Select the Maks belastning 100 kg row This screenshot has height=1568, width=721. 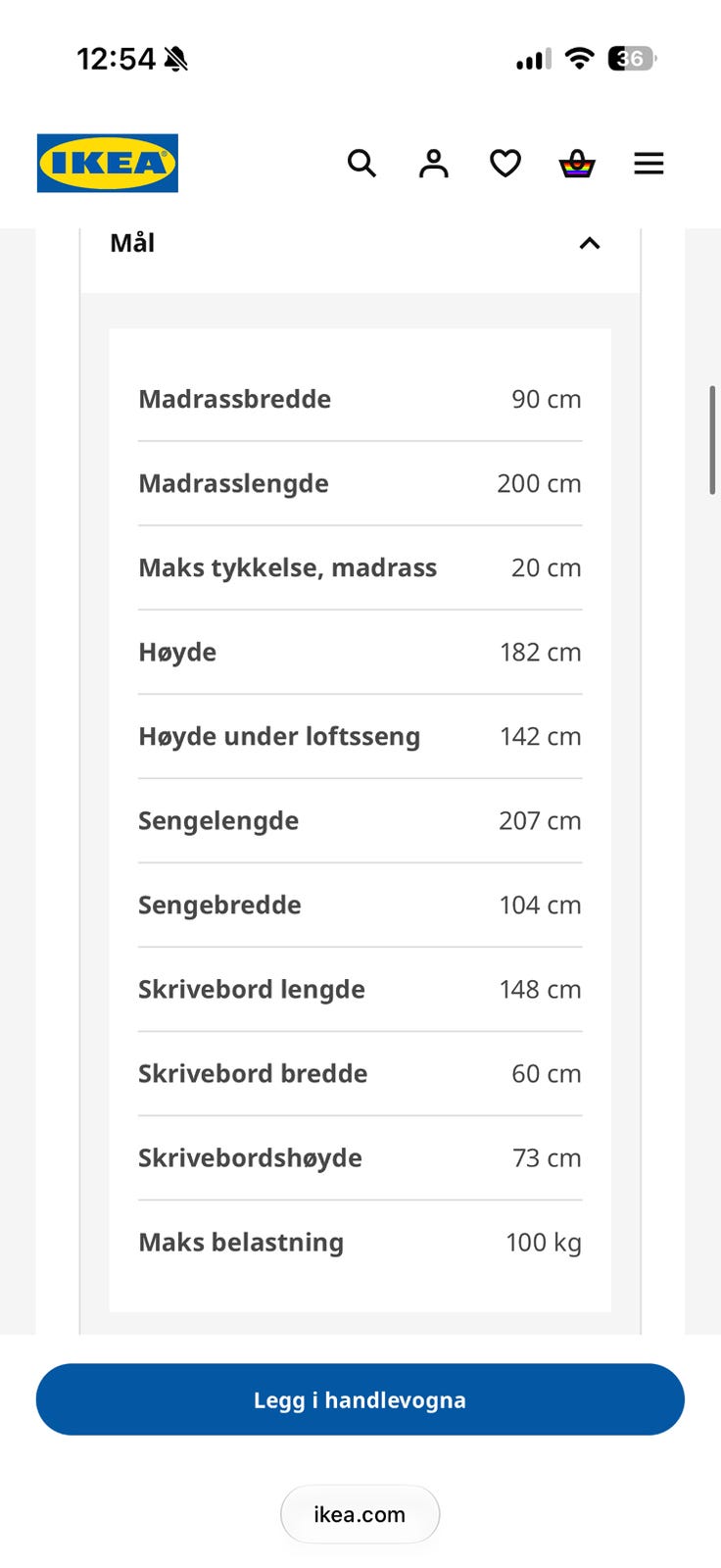[x=360, y=1242]
